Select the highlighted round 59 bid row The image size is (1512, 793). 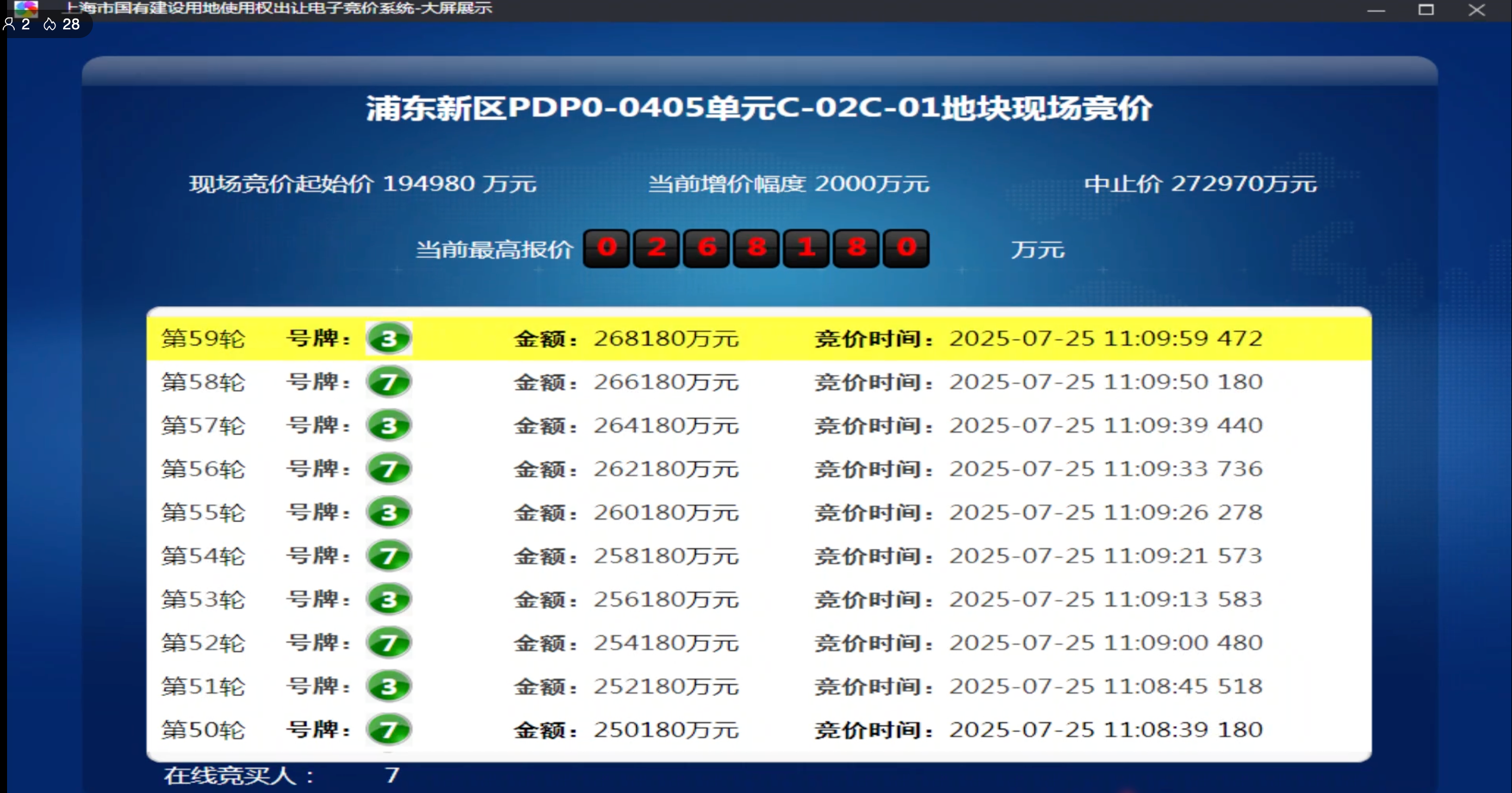(758, 339)
